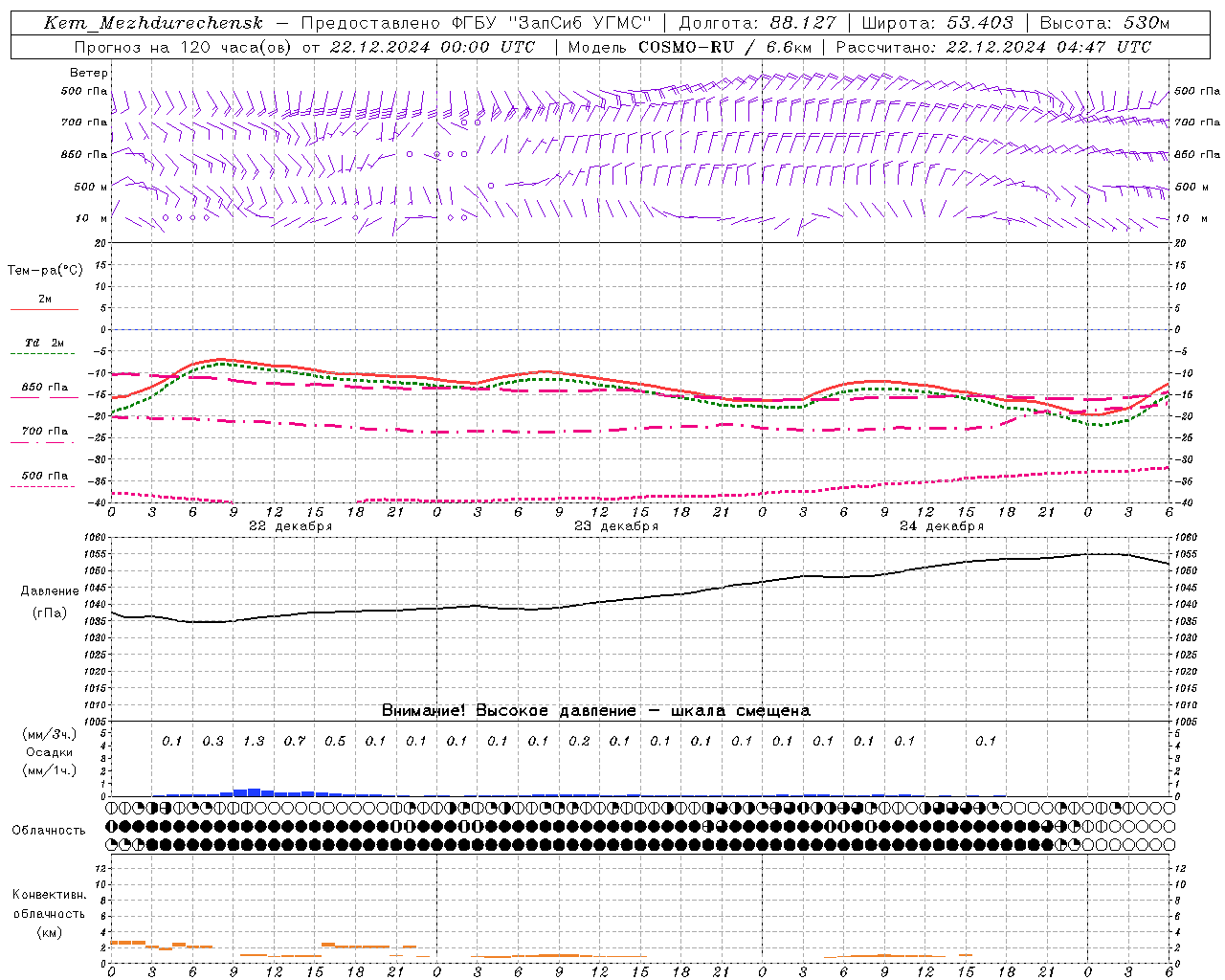The image size is (1225, 980).
Task: Click the 0.5 precipitation value
Action: [x=335, y=741]
